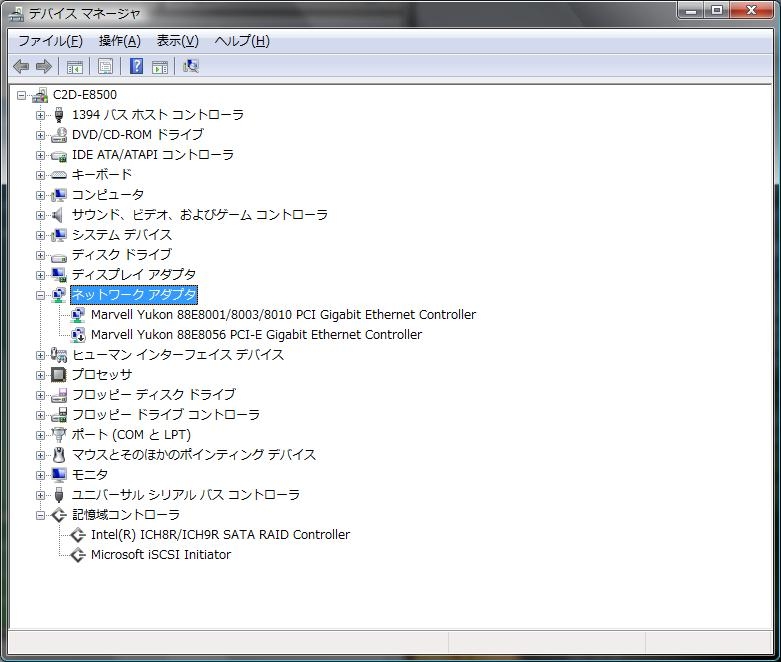Expand the DVD/CD-ROM ドライブ node
The image size is (781, 662).
[x=40, y=135]
